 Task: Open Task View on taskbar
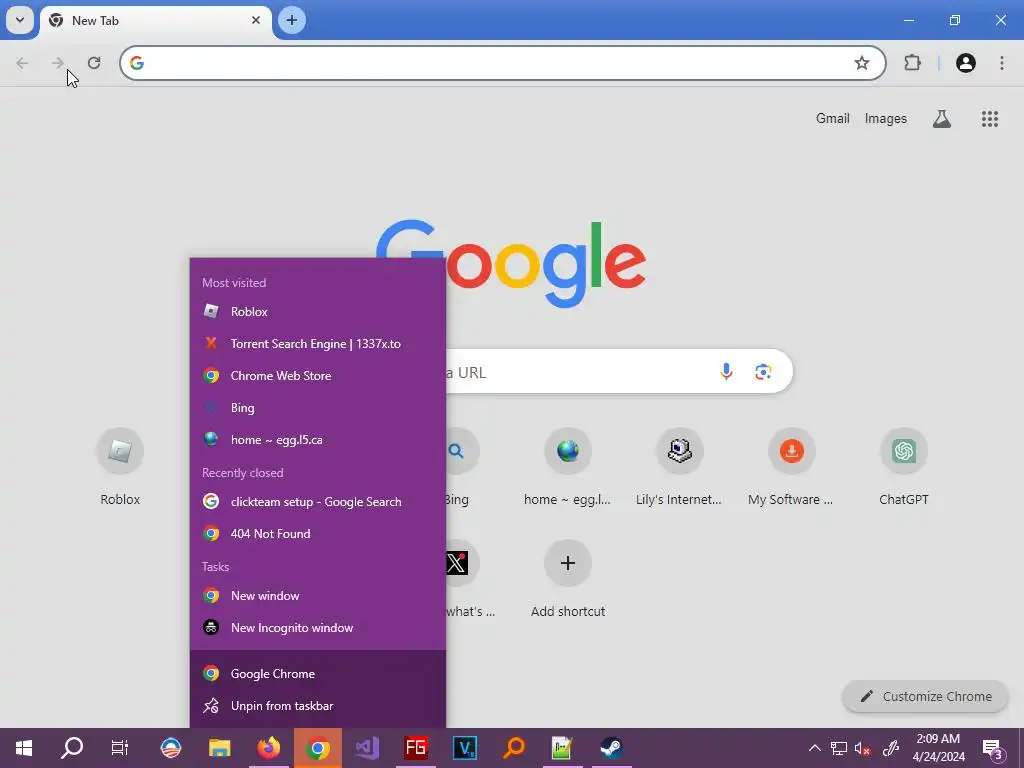coord(120,748)
